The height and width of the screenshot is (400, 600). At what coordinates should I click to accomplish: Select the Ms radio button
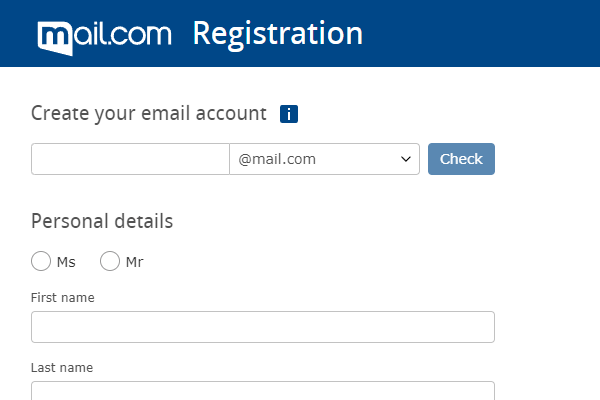click(x=41, y=262)
